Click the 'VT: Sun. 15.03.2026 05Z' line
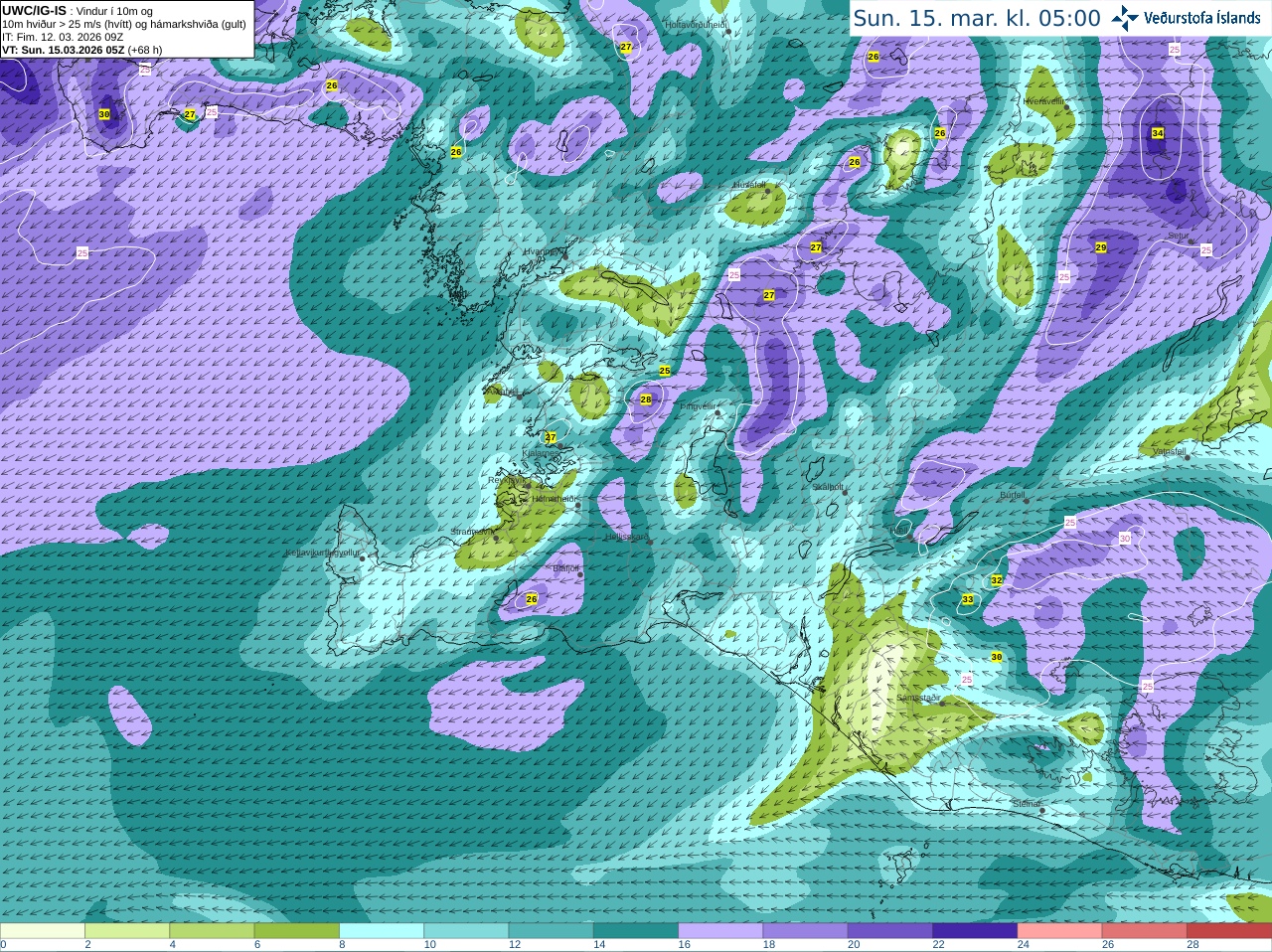1272x952 pixels. pos(63,50)
